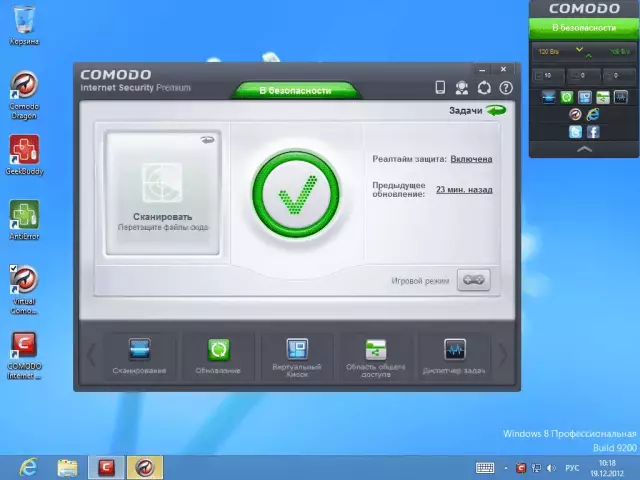Open the Facebook icon in widget
This screenshot has width=640, height=480.
(x=593, y=132)
